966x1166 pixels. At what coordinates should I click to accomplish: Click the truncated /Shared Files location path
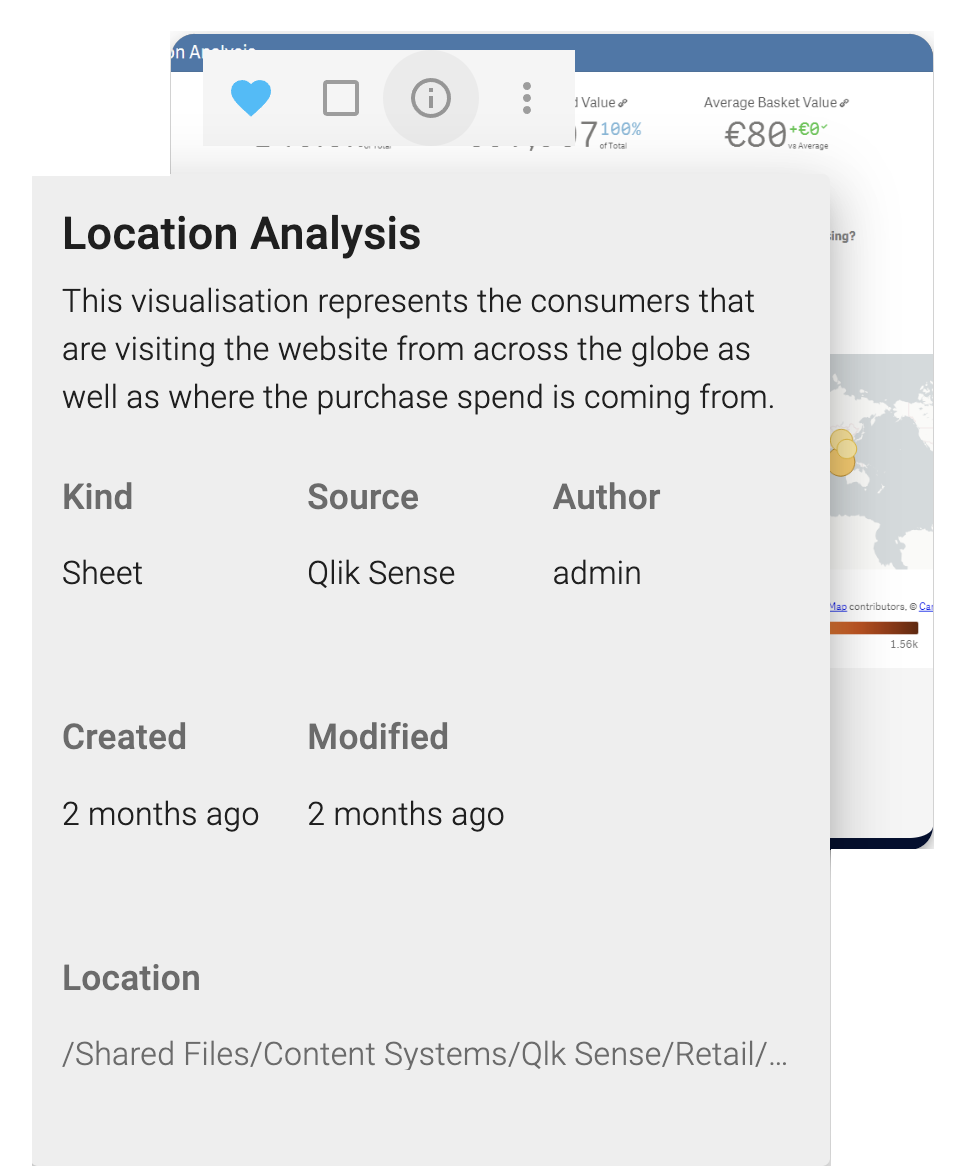click(x=425, y=1054)
